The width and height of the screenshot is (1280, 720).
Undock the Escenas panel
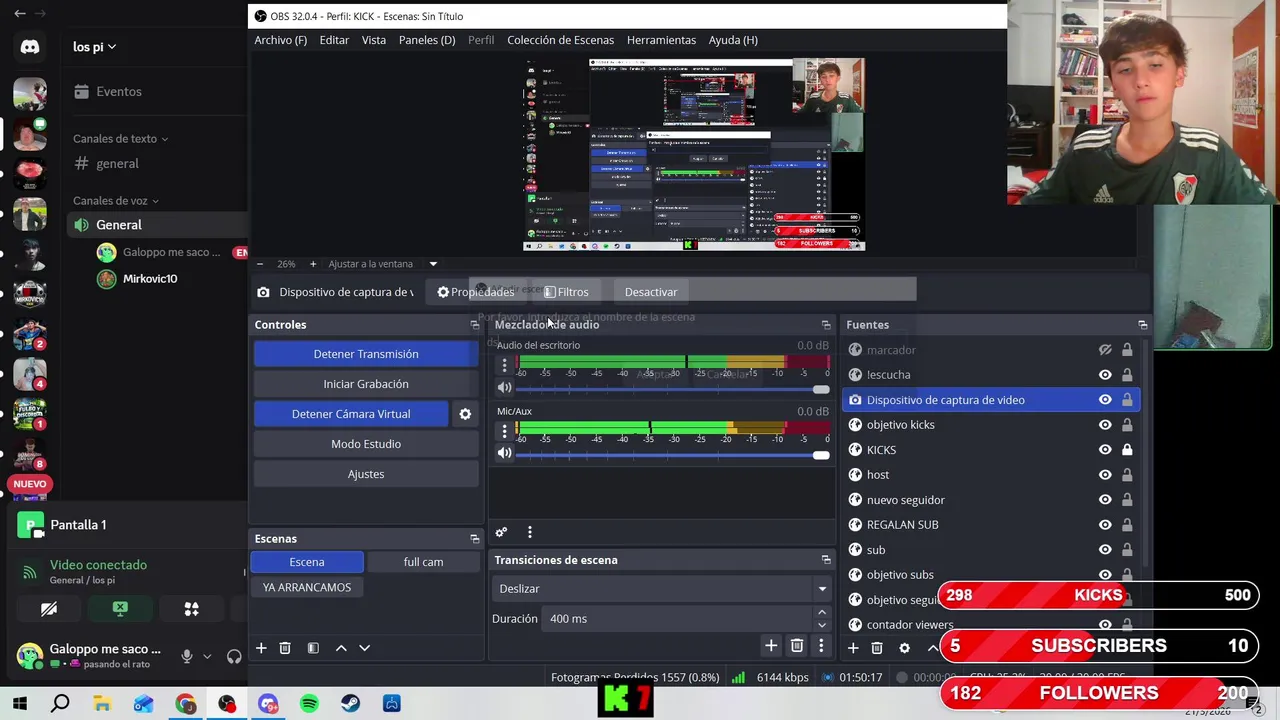point(475,539)
